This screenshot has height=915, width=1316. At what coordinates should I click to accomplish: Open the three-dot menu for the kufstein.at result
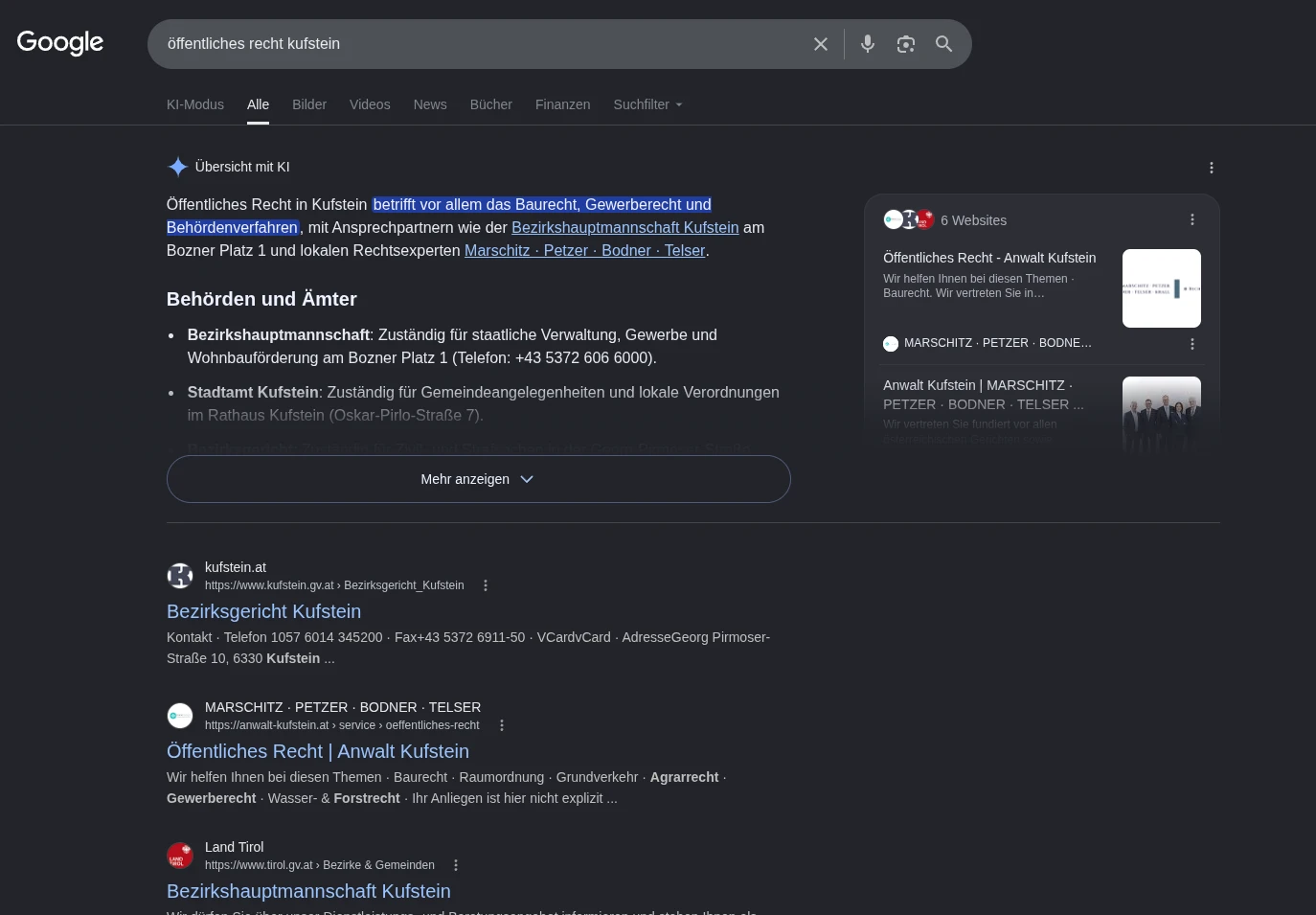tap(486, 585)
